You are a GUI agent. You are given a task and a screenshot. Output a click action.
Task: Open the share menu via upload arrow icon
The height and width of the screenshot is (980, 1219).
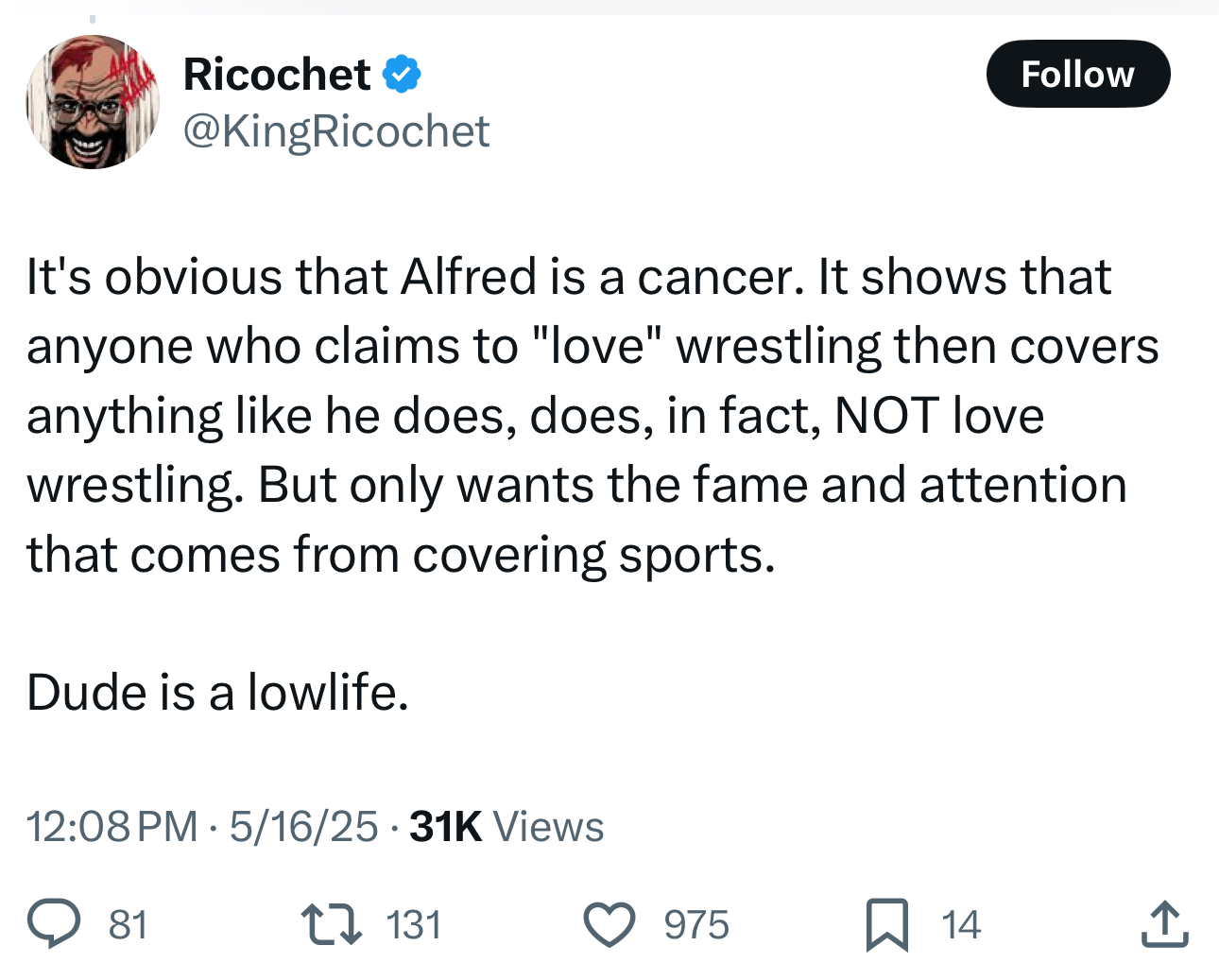1163,924
